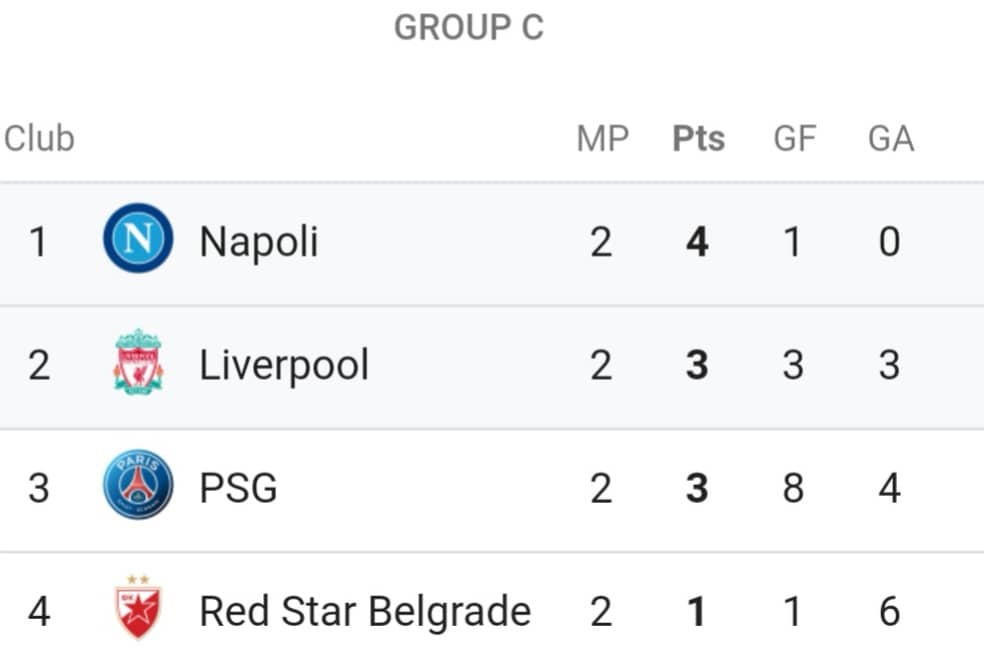The height and width of the screenshot is (668, 984).
Task: Click Red Star Belgrade's goals against 6
Action: (889, 611)
